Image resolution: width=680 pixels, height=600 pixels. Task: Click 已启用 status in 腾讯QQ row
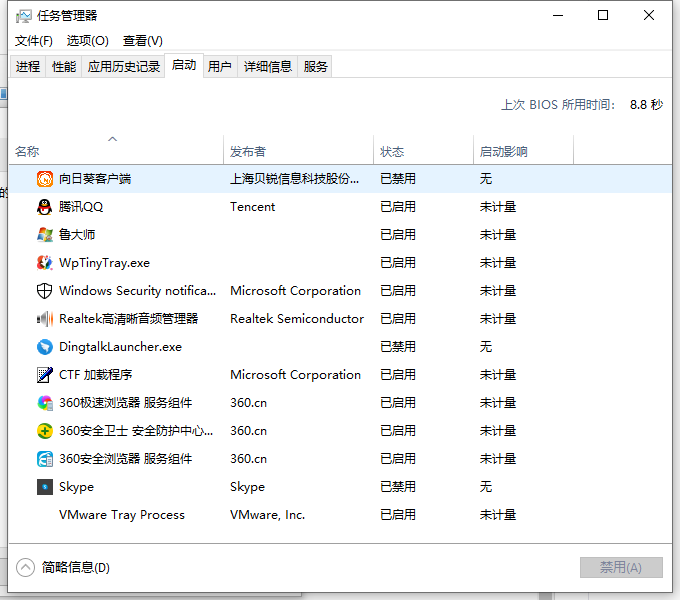[398, 207]
